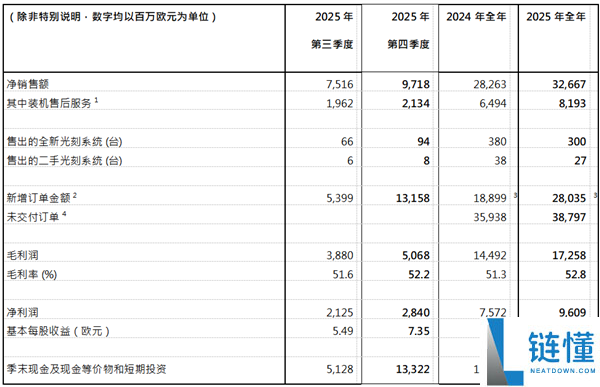Click bookings value 28,035
600x387 pixels.
pyautogui.click(x=569, y=198)
